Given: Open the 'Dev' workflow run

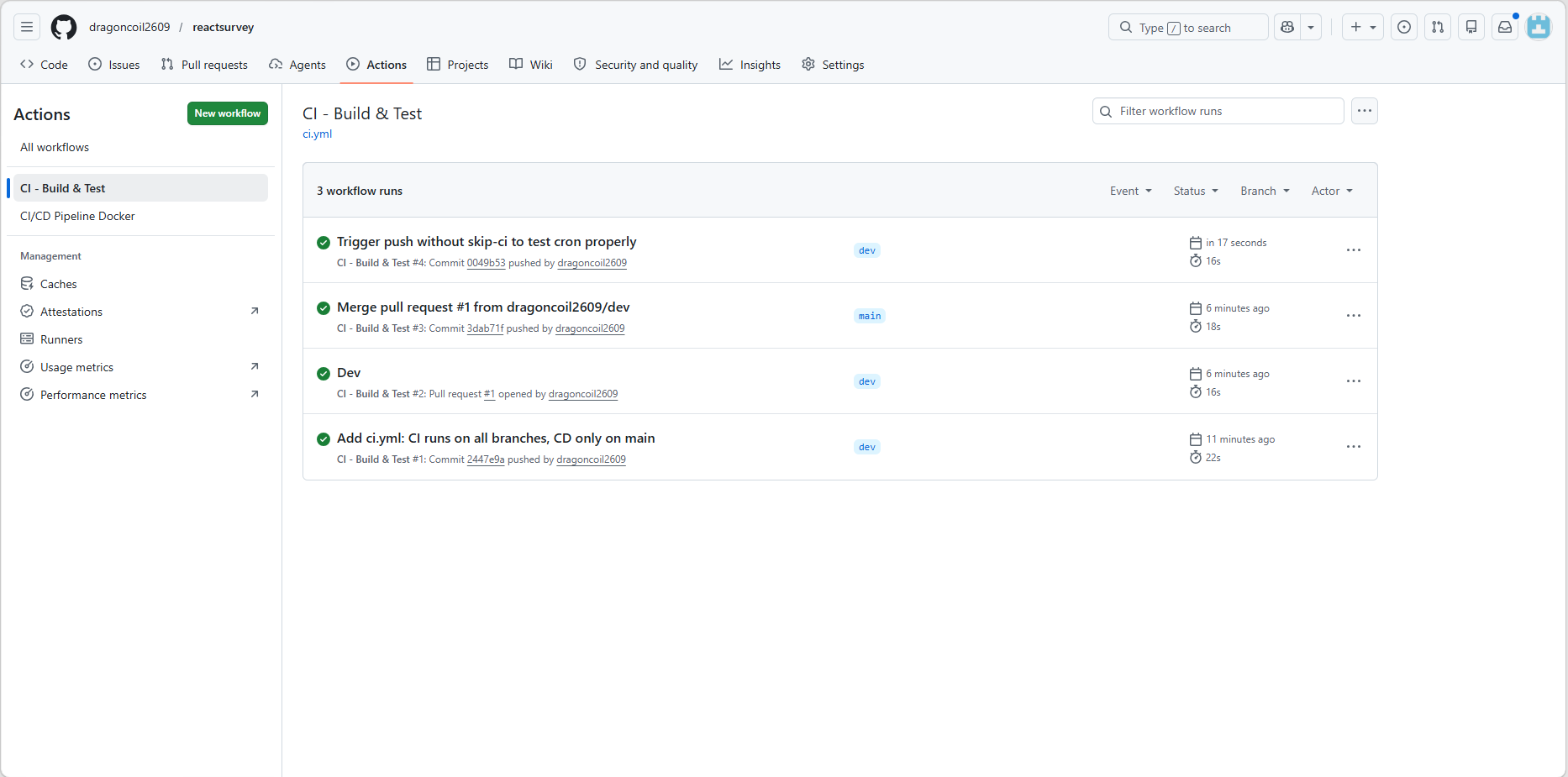Looking at the screenshot, I should (x=349, y=373).
